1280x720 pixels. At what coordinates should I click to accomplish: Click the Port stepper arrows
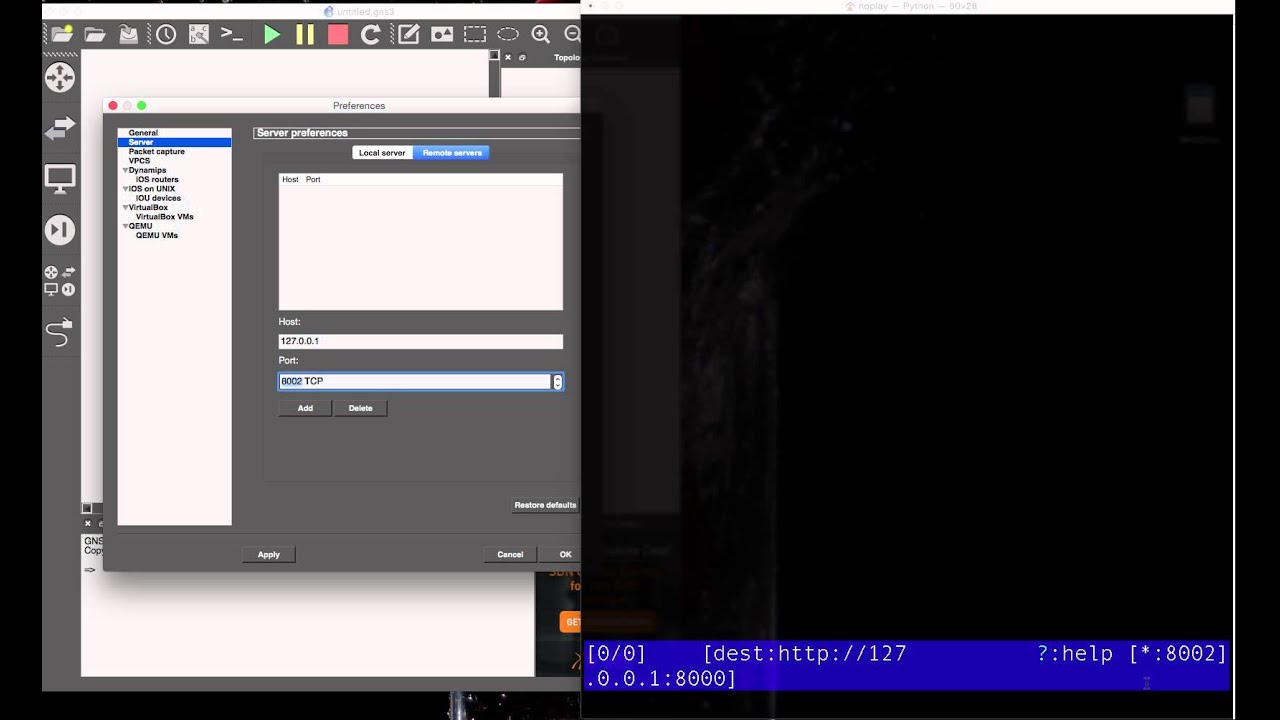[557, 381]
